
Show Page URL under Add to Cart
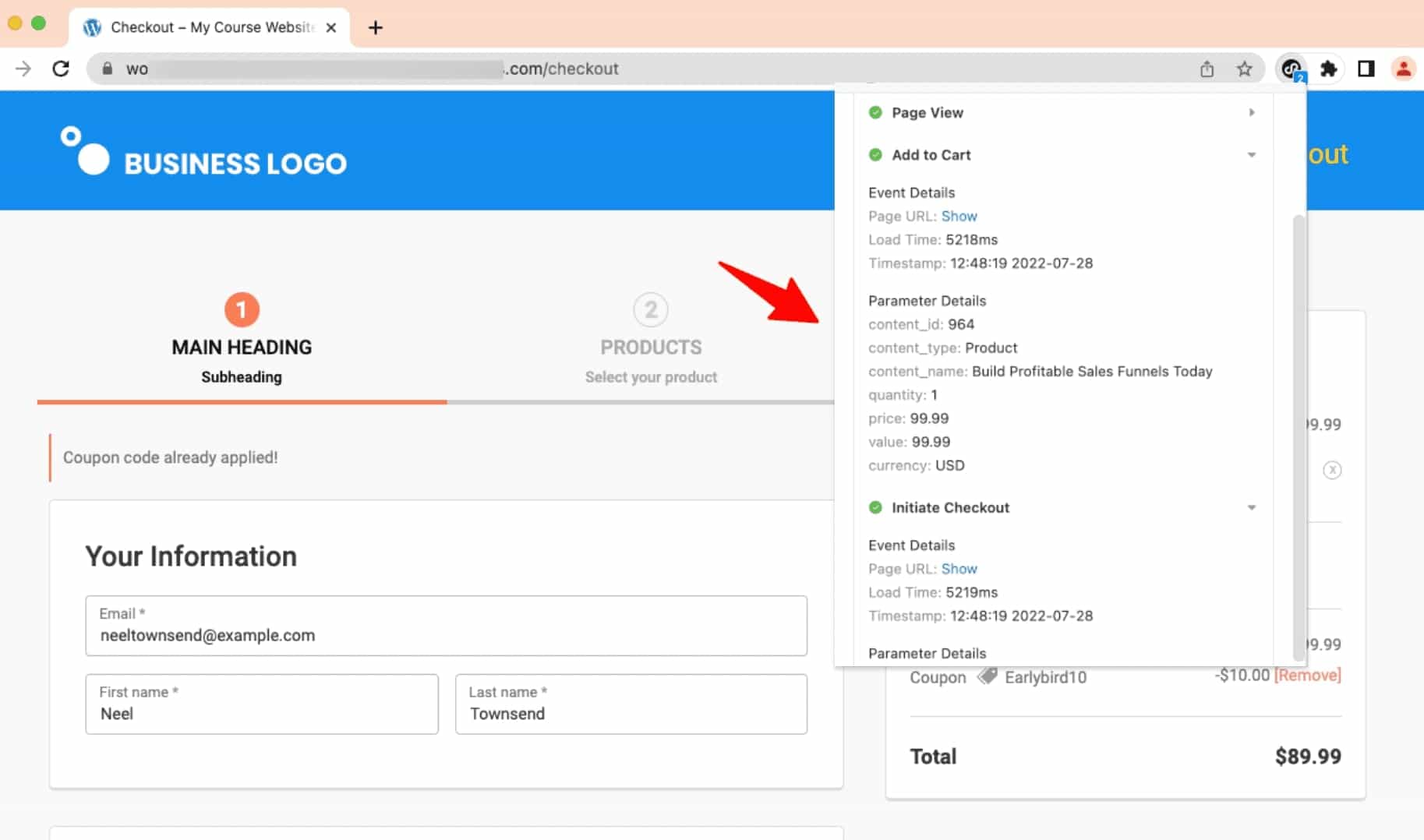[x=959, y=216]
